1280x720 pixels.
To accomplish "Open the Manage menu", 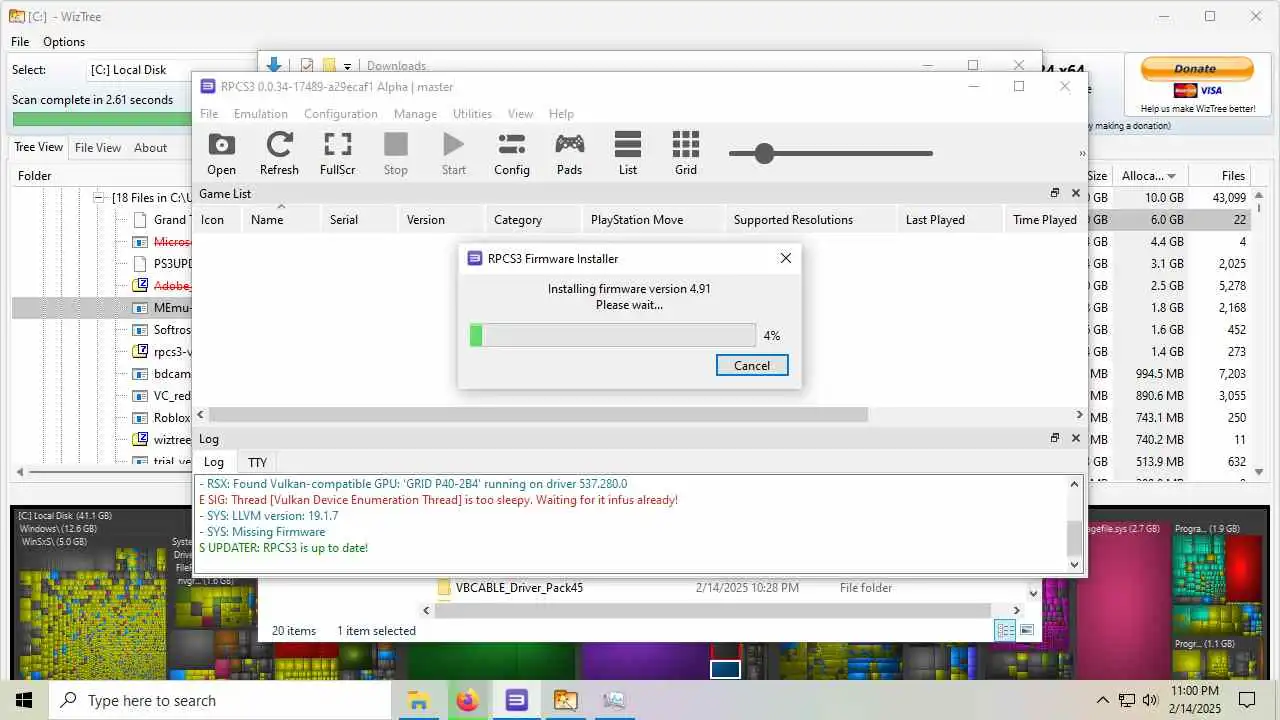I will pyautogui.click(x=415, y=113).
